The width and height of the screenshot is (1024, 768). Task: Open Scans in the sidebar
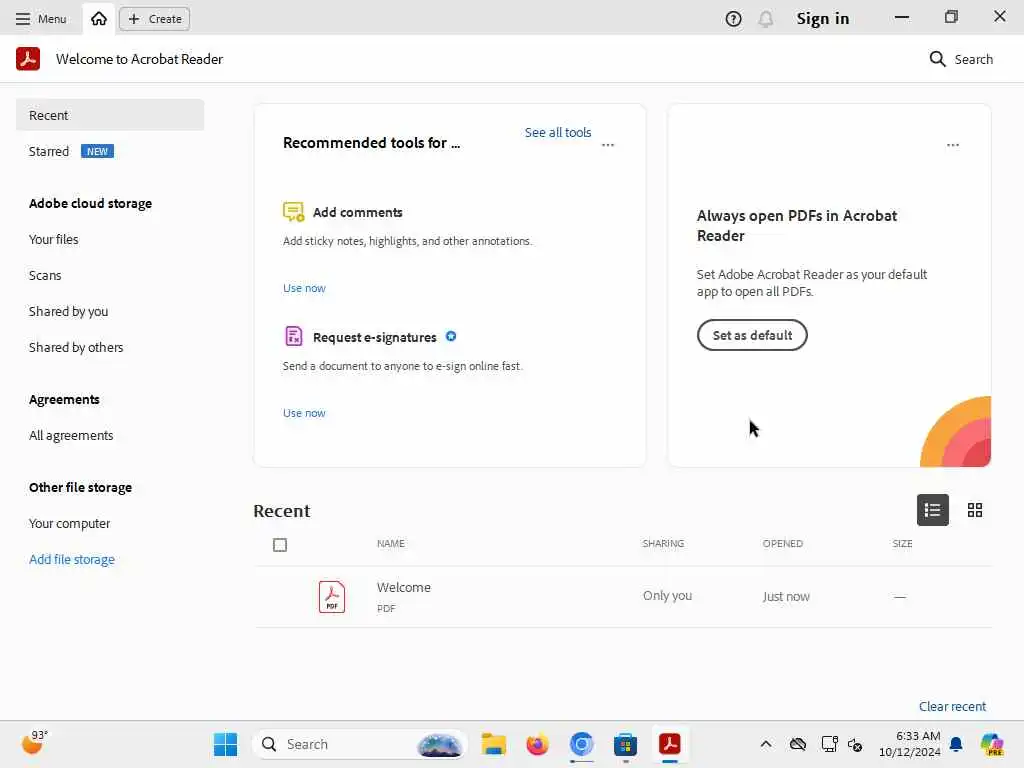45,276
